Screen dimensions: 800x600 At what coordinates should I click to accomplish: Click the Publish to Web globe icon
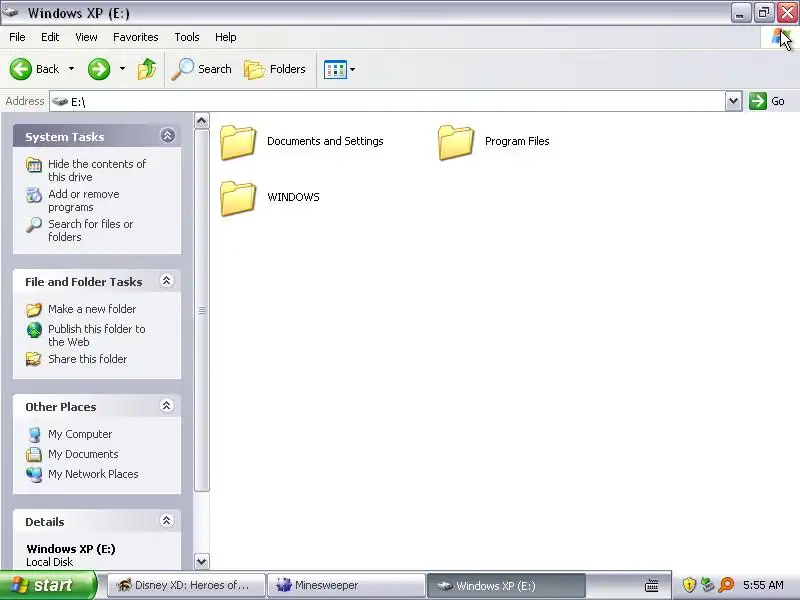(x=34, y=330)
